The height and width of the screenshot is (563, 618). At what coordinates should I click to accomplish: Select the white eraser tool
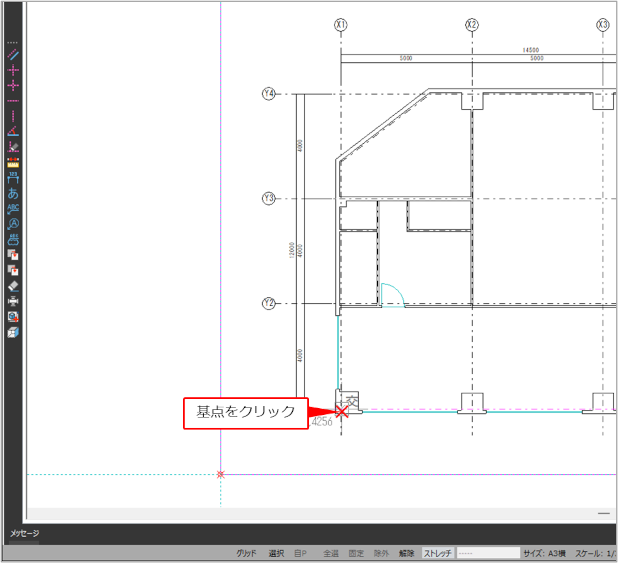tap(13, 286)
